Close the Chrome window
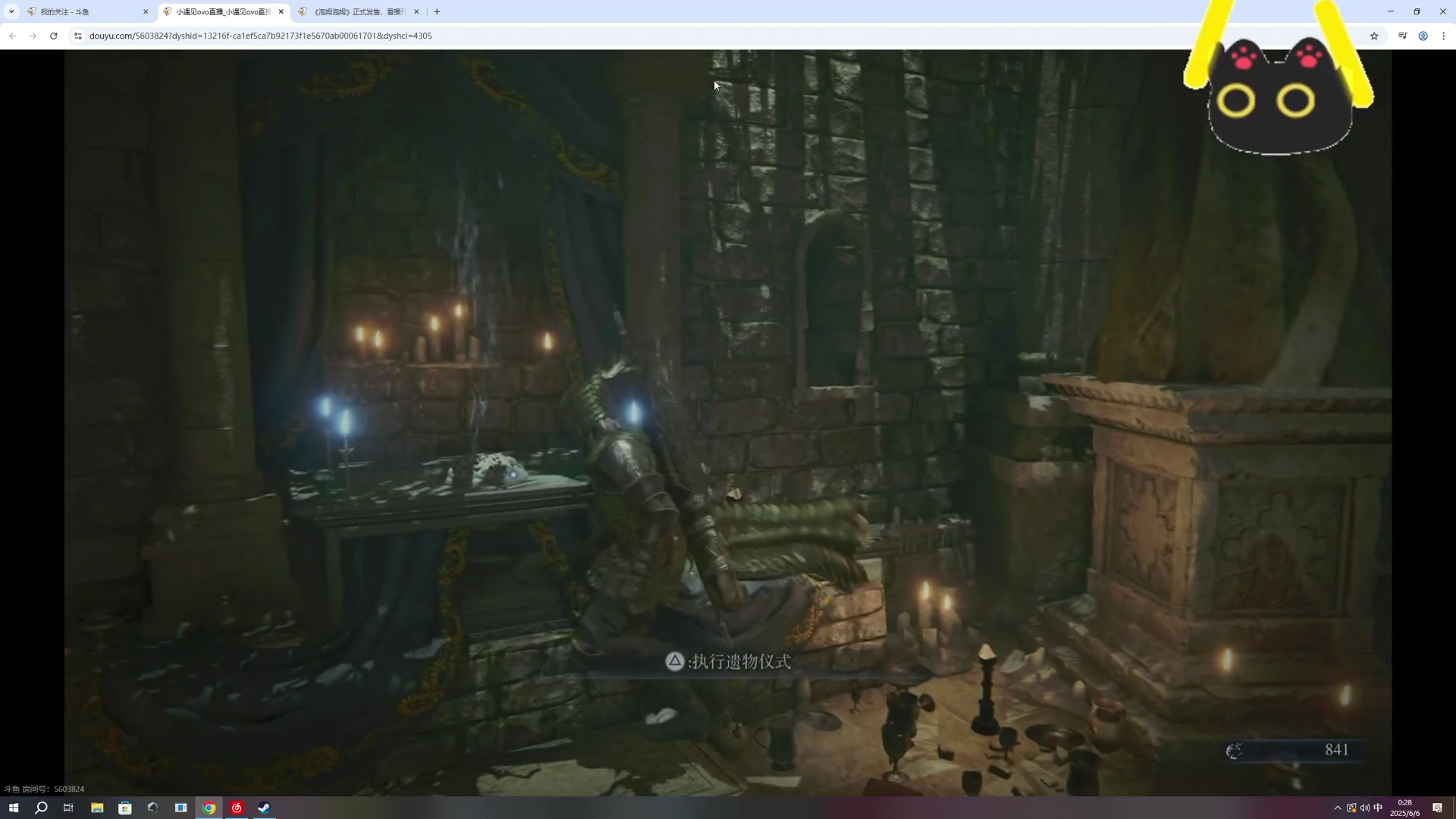1456x819 pixels. point(1442,11)
